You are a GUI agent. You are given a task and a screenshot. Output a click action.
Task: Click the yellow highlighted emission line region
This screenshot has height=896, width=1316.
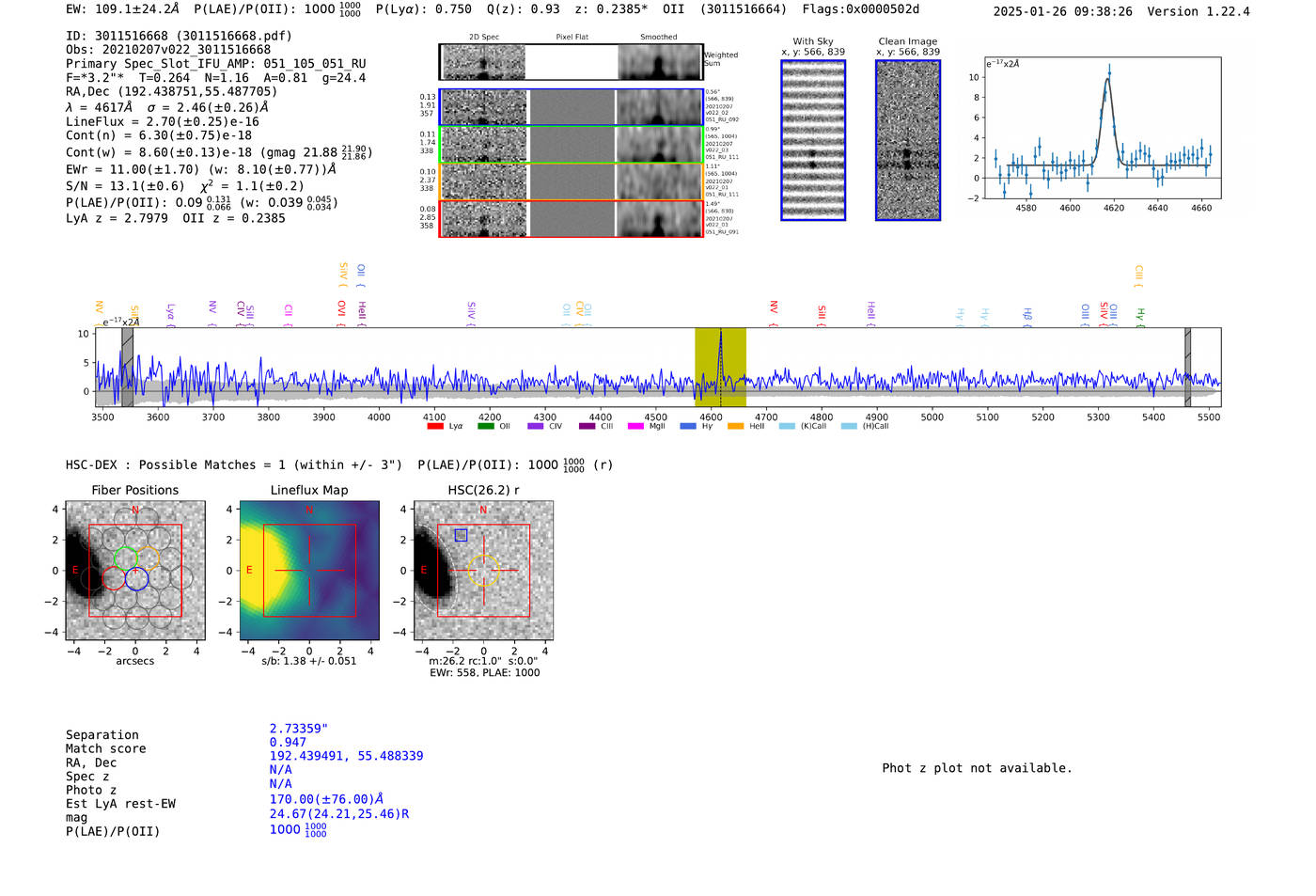pos(720,367)
